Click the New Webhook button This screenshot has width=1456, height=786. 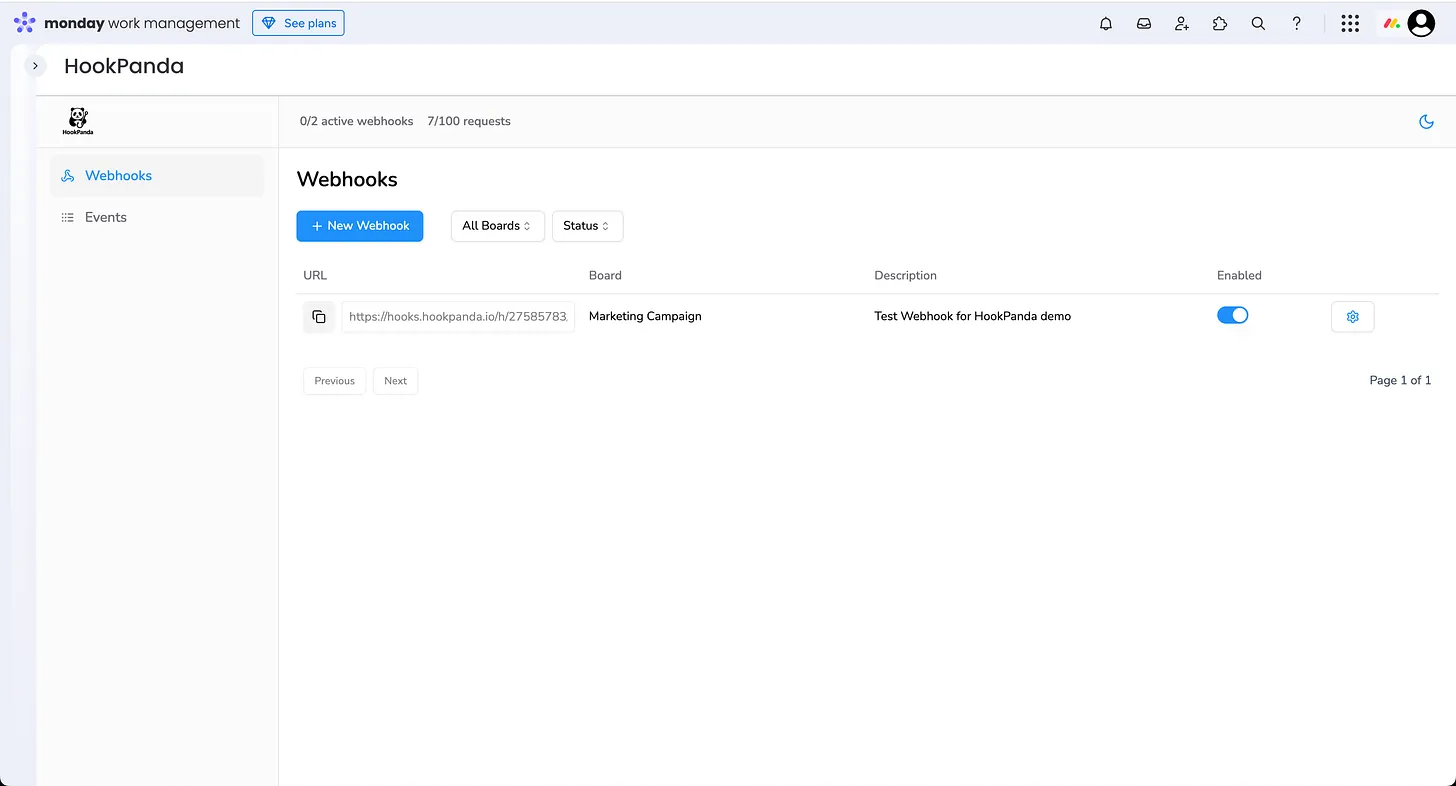tap(359, 226)
